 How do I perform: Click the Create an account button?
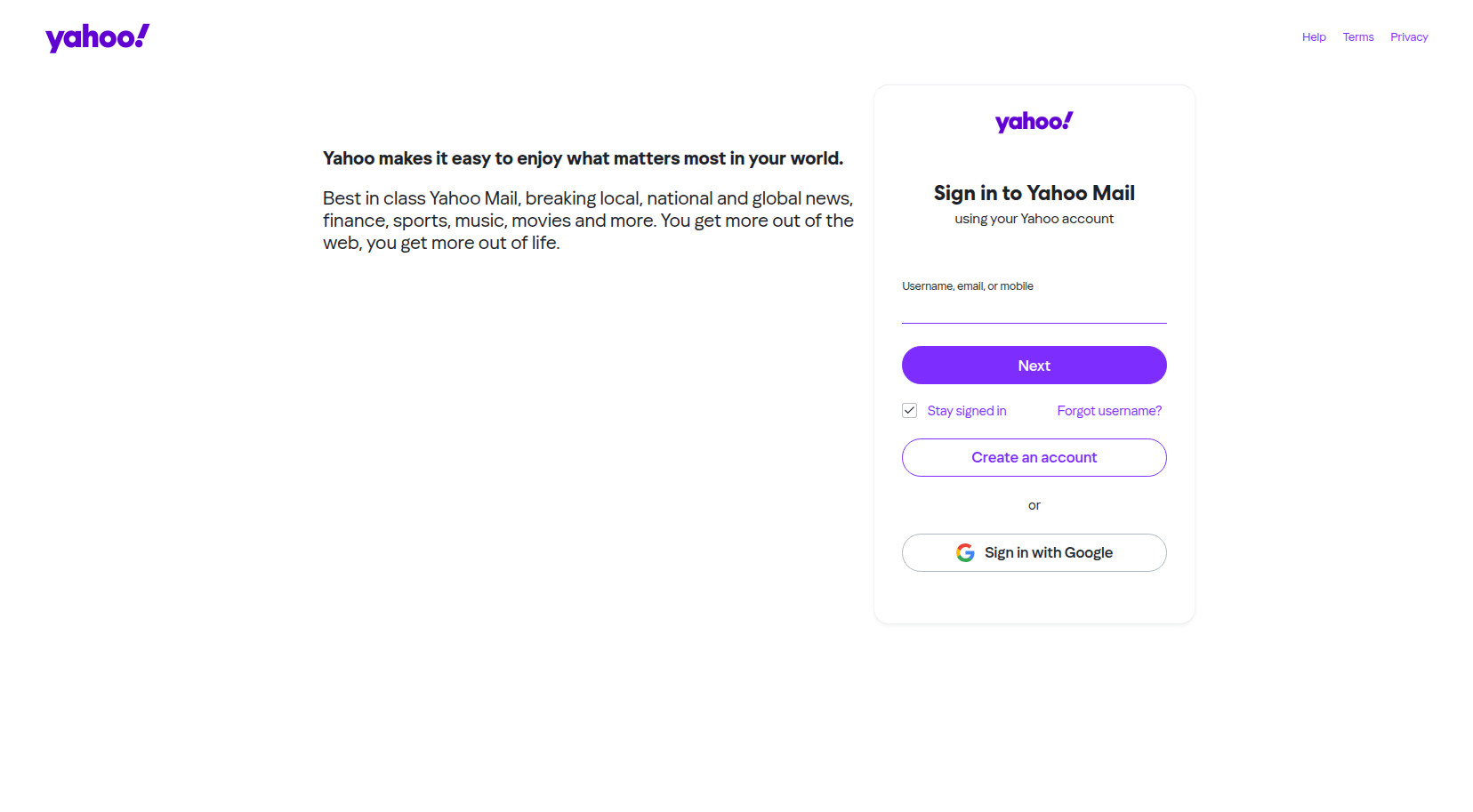(1034, 457)
